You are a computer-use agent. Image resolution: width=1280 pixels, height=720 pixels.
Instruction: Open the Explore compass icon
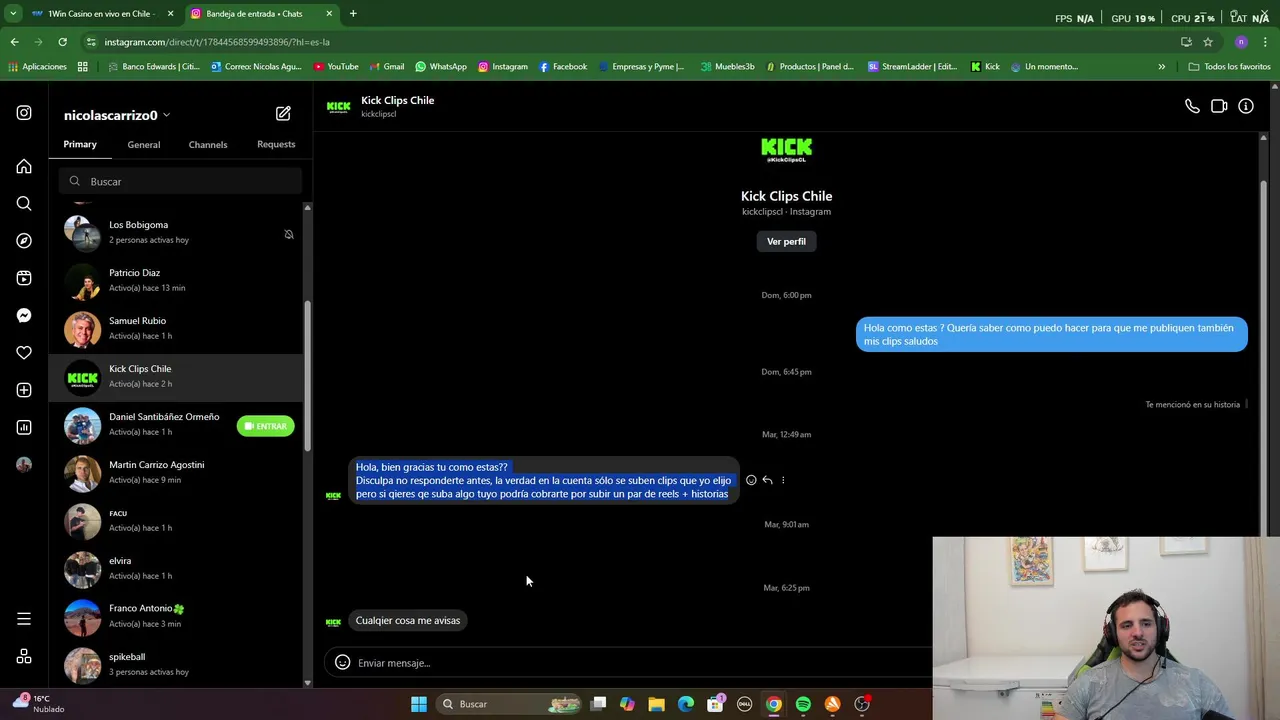(24, 241)
